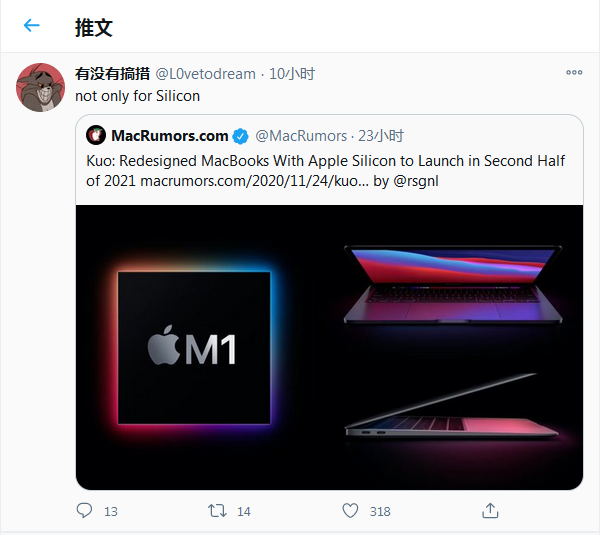
Task: Click the 23小时 quoted tweet timestamp
Action: coord(382,136)
